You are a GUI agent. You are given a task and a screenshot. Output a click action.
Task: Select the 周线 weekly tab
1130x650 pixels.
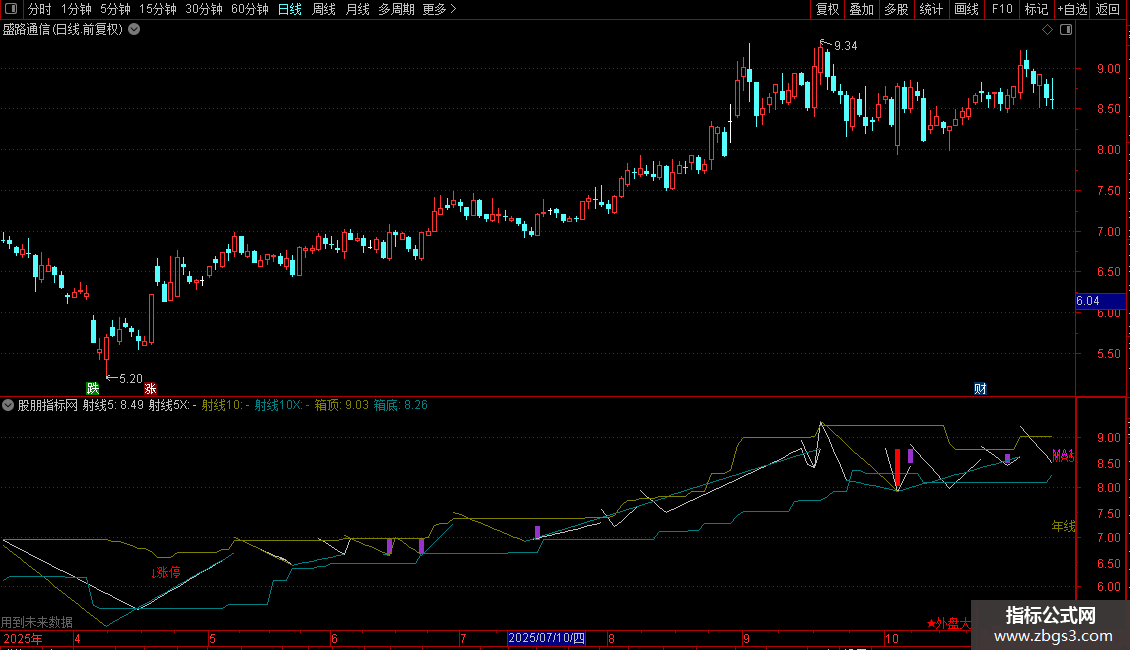point(324,9)
